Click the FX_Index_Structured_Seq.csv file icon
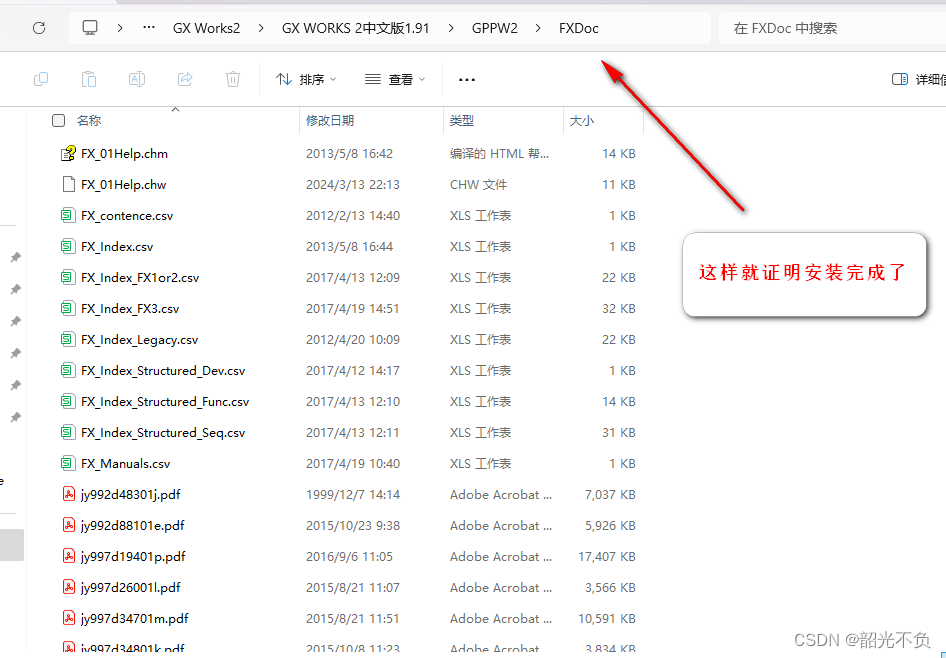Screen dimensions: 946x658 (x=68, y=432)
